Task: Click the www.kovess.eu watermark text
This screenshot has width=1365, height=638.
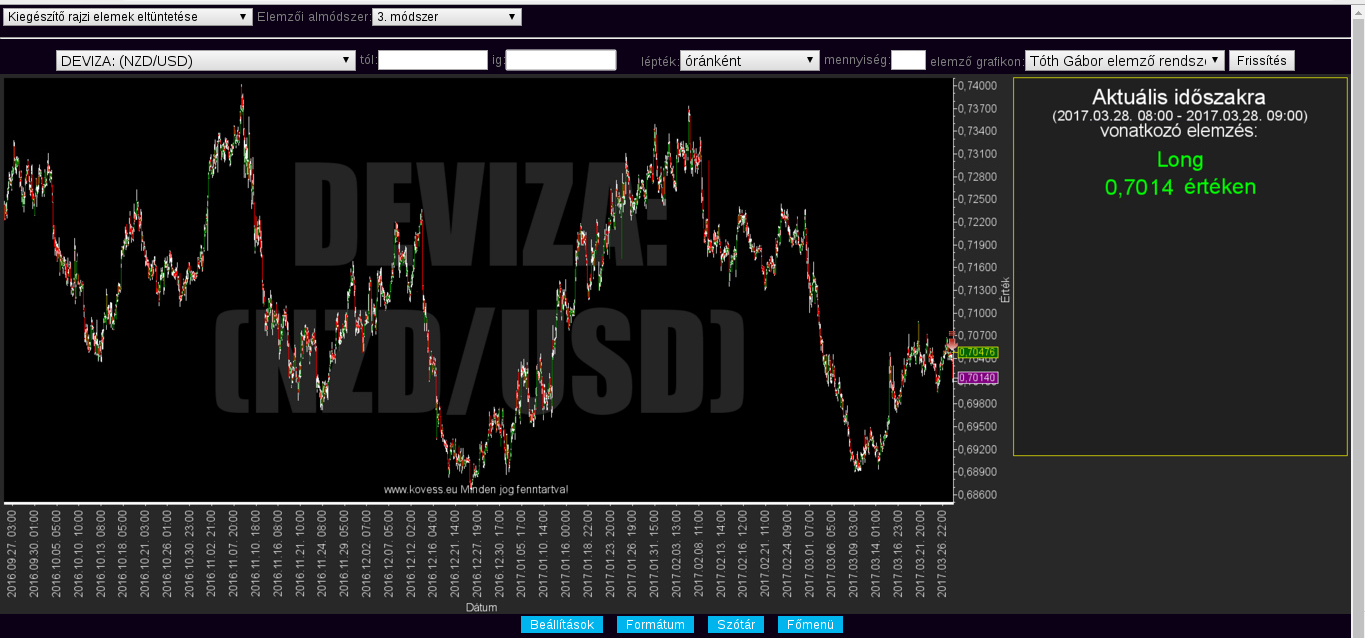Action: click(476, 490)
